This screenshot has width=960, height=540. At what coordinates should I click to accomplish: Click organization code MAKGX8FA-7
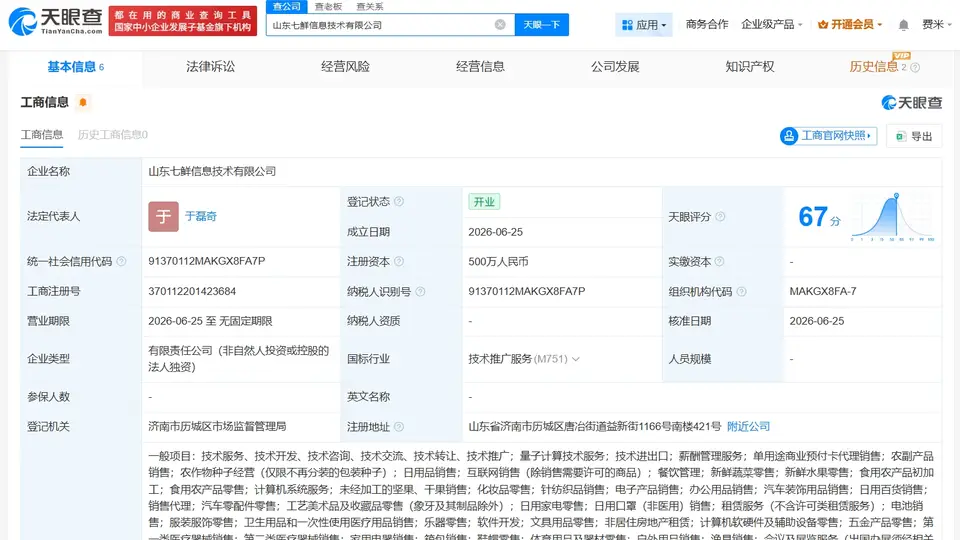point(822,291)
